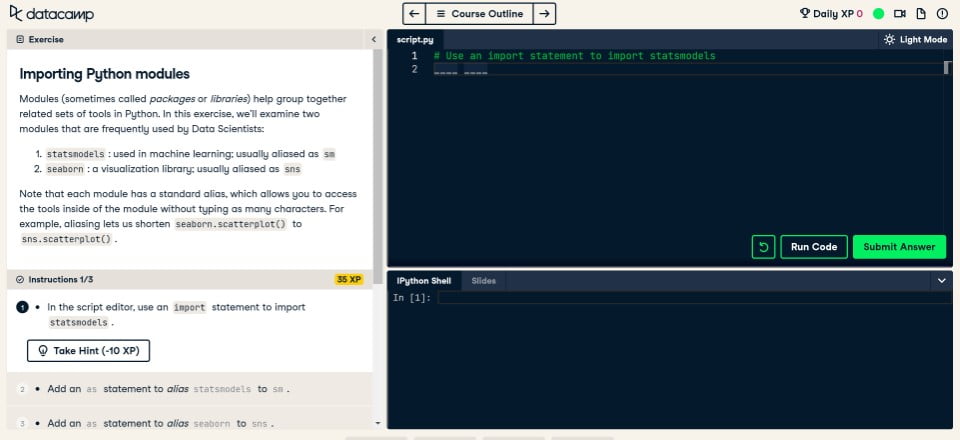Click the 'Importing Python modules' heading

(105, 74)
